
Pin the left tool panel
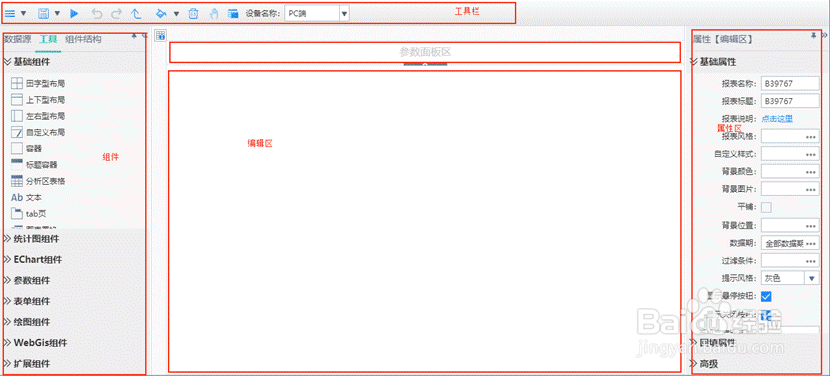[134, 37]
